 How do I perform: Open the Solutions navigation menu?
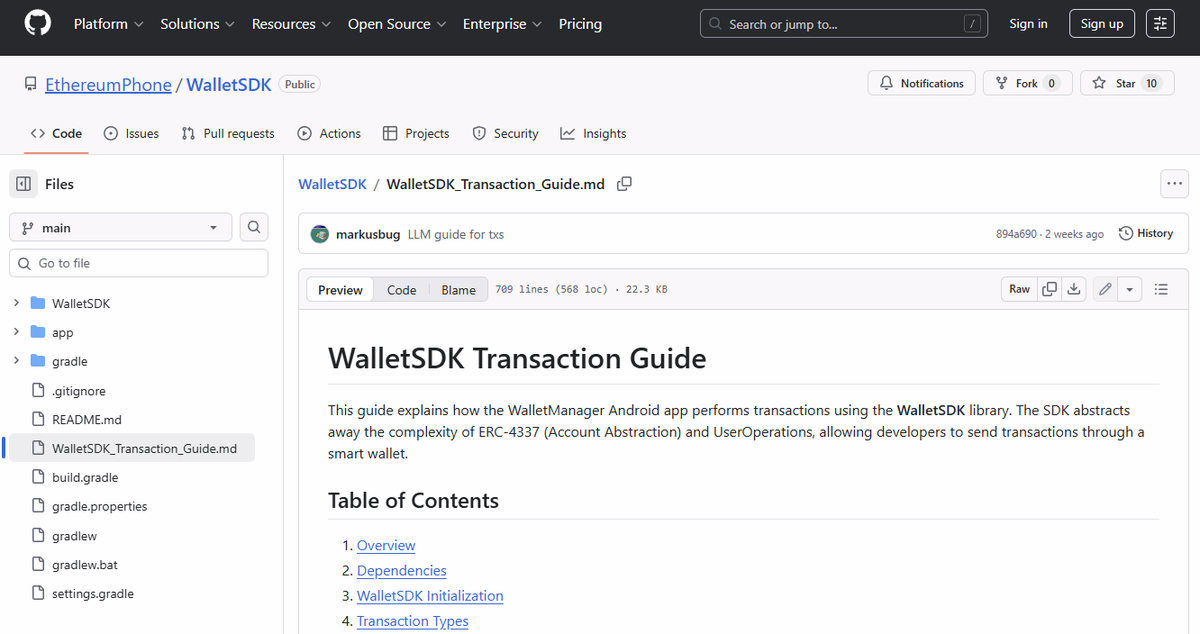[197, 24]
